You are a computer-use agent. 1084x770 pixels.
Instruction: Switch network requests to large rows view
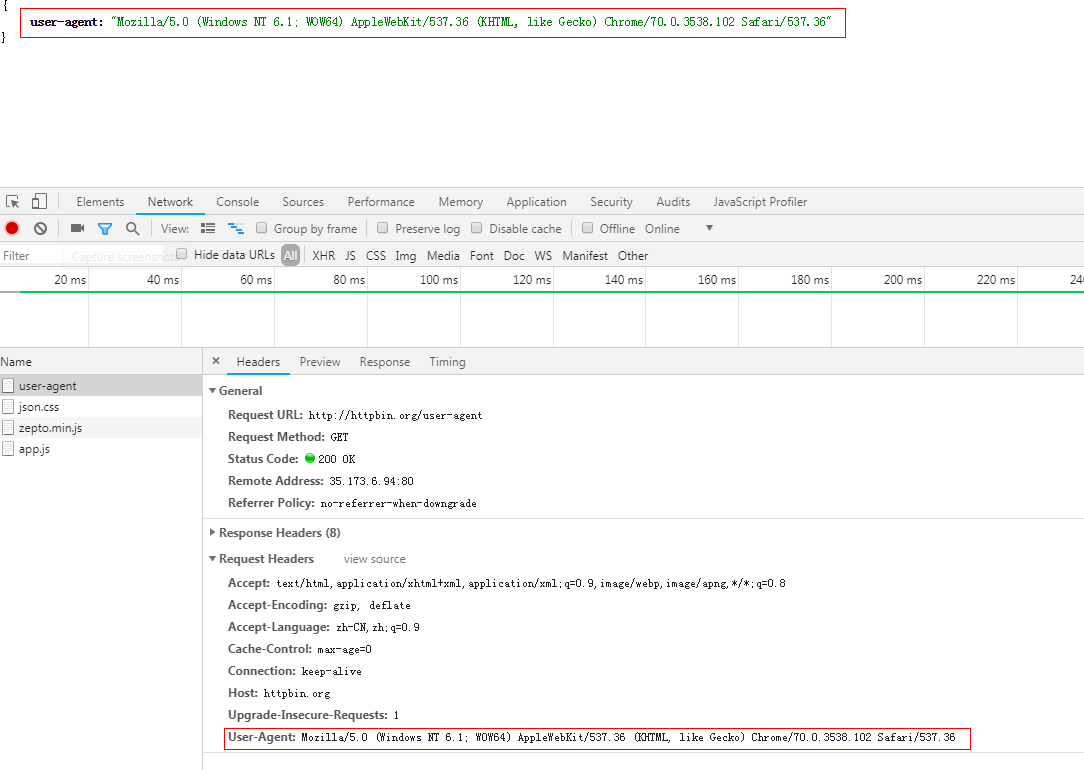(x=207, y=228)
